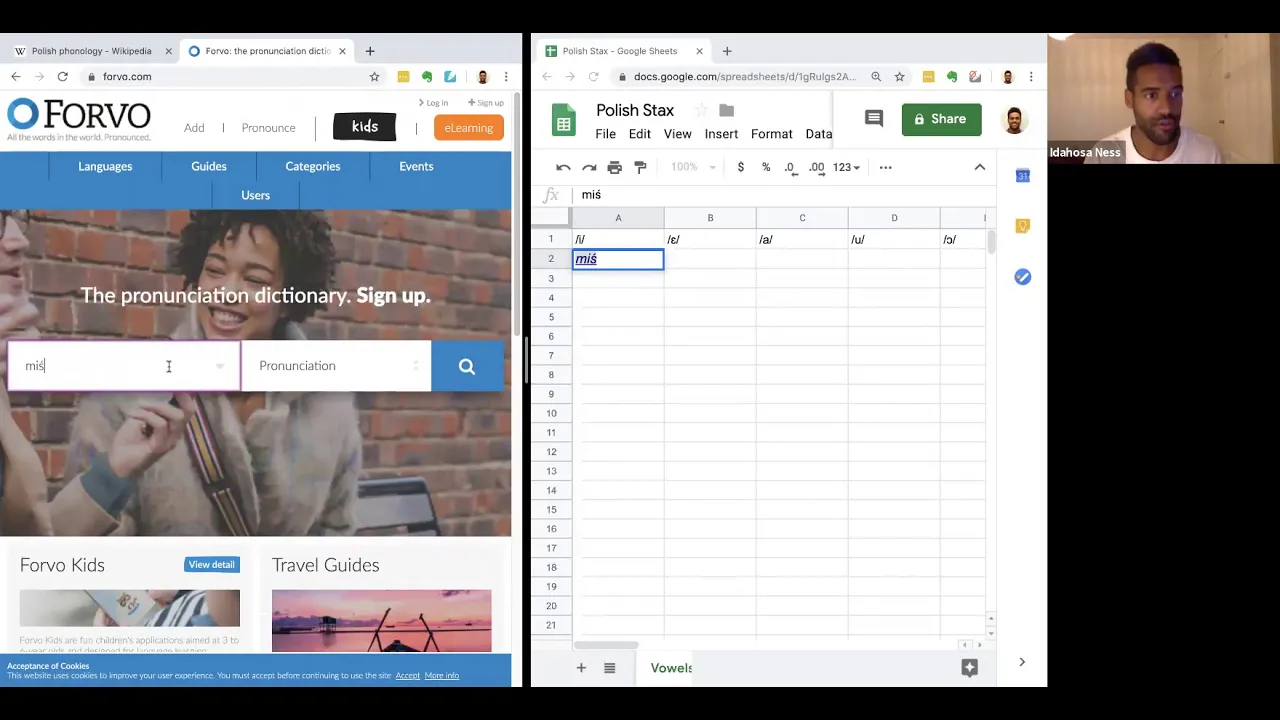Click Forvo Log in link
Screen dimensions: 1280x720
[x=433, y=103]
